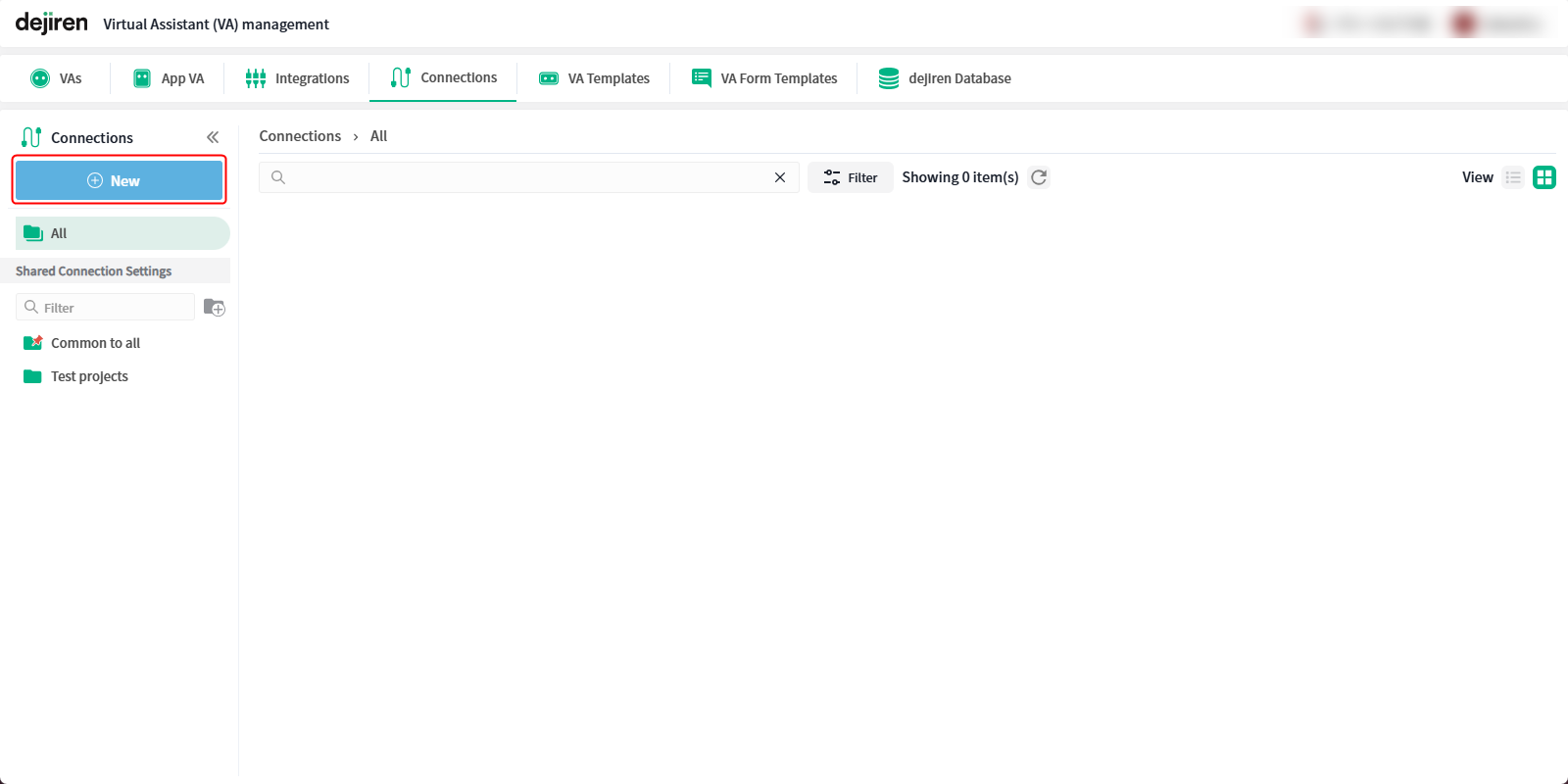Switch to the App VA tab
1568x784 pixels.
tap(169, 78)
